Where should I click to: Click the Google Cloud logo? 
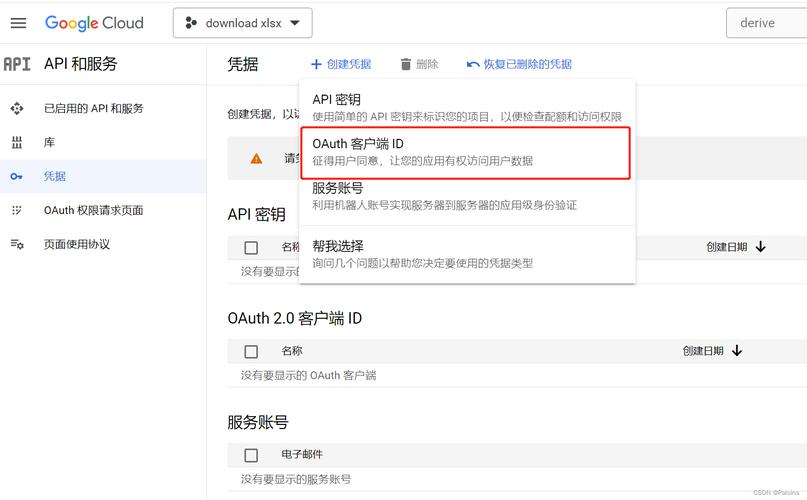pyautogui.click(x=94, y=23)
